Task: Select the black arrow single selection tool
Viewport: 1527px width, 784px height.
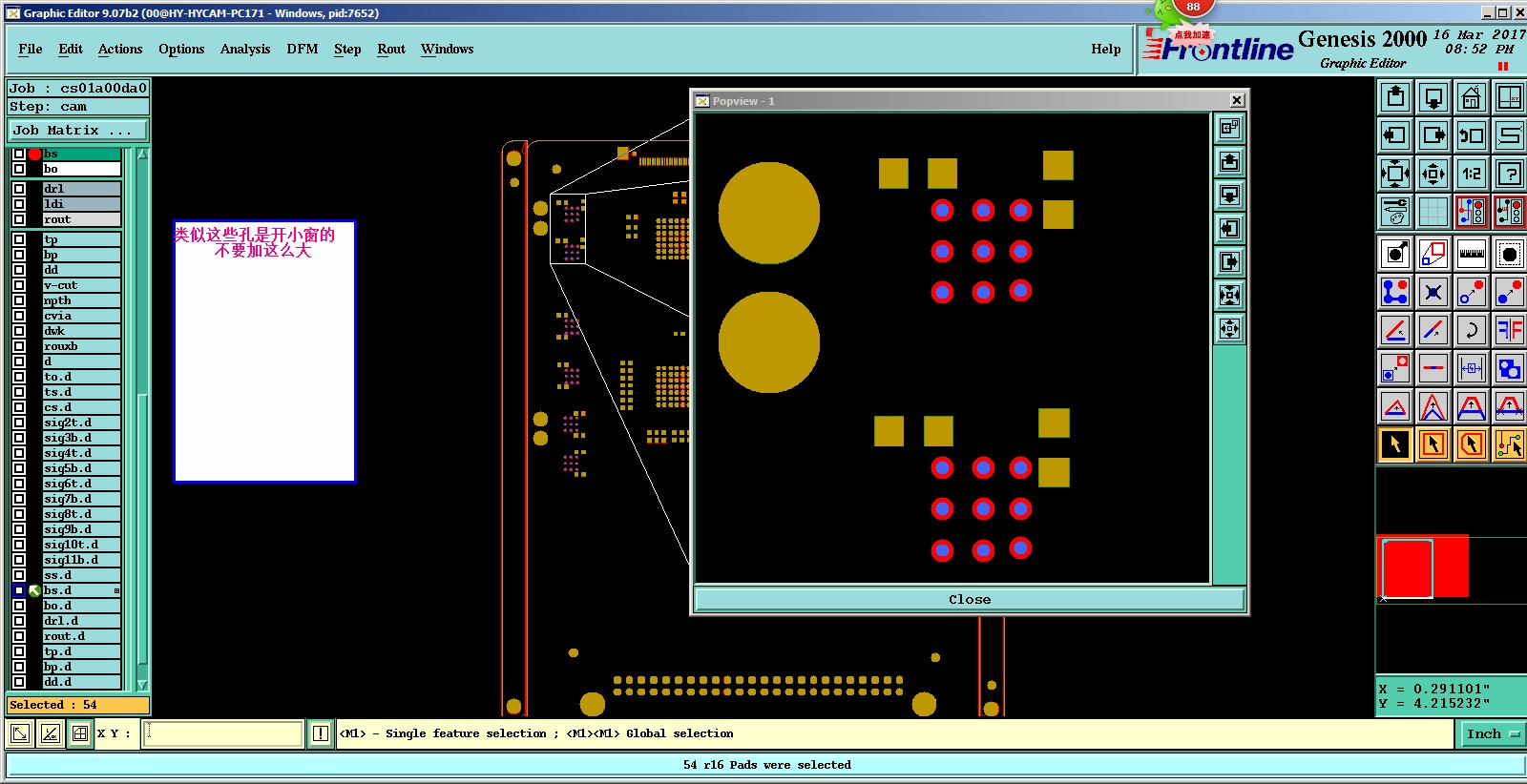Action: (x=1395, y=444)
